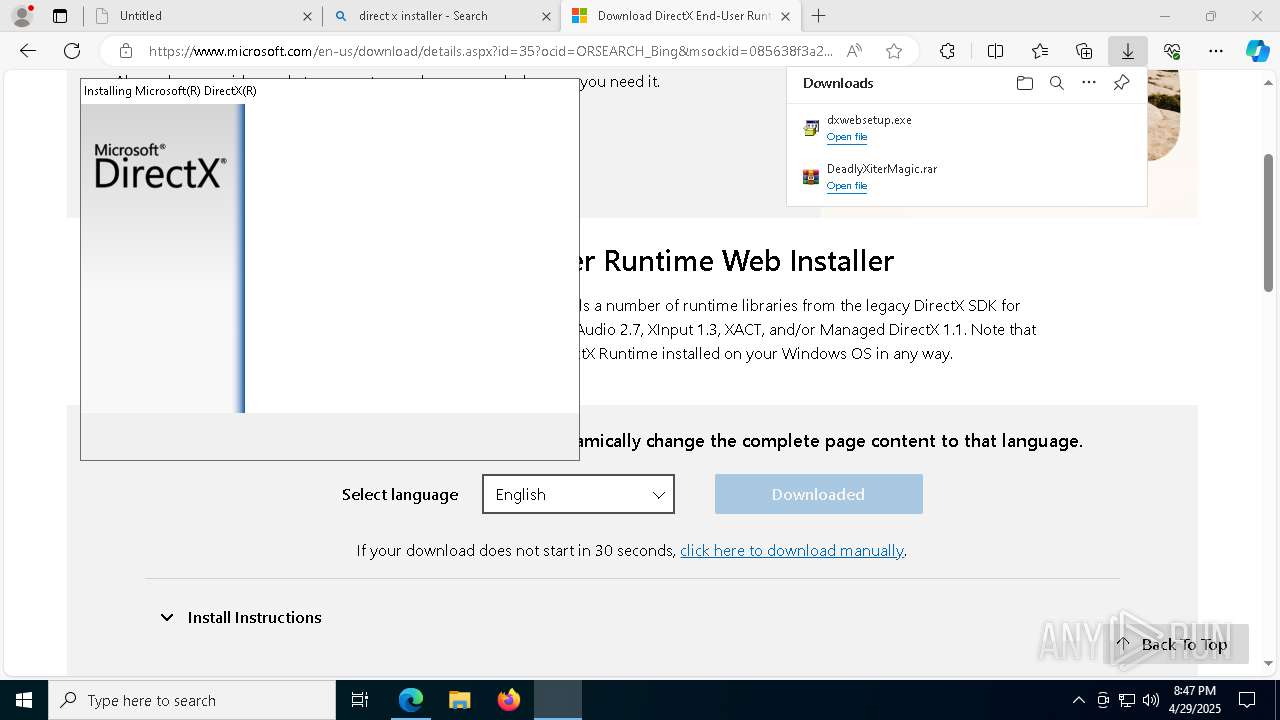Refresh the page with the reload icon
This screenshot has height=720, width=1280.
[x=72, y=51]
